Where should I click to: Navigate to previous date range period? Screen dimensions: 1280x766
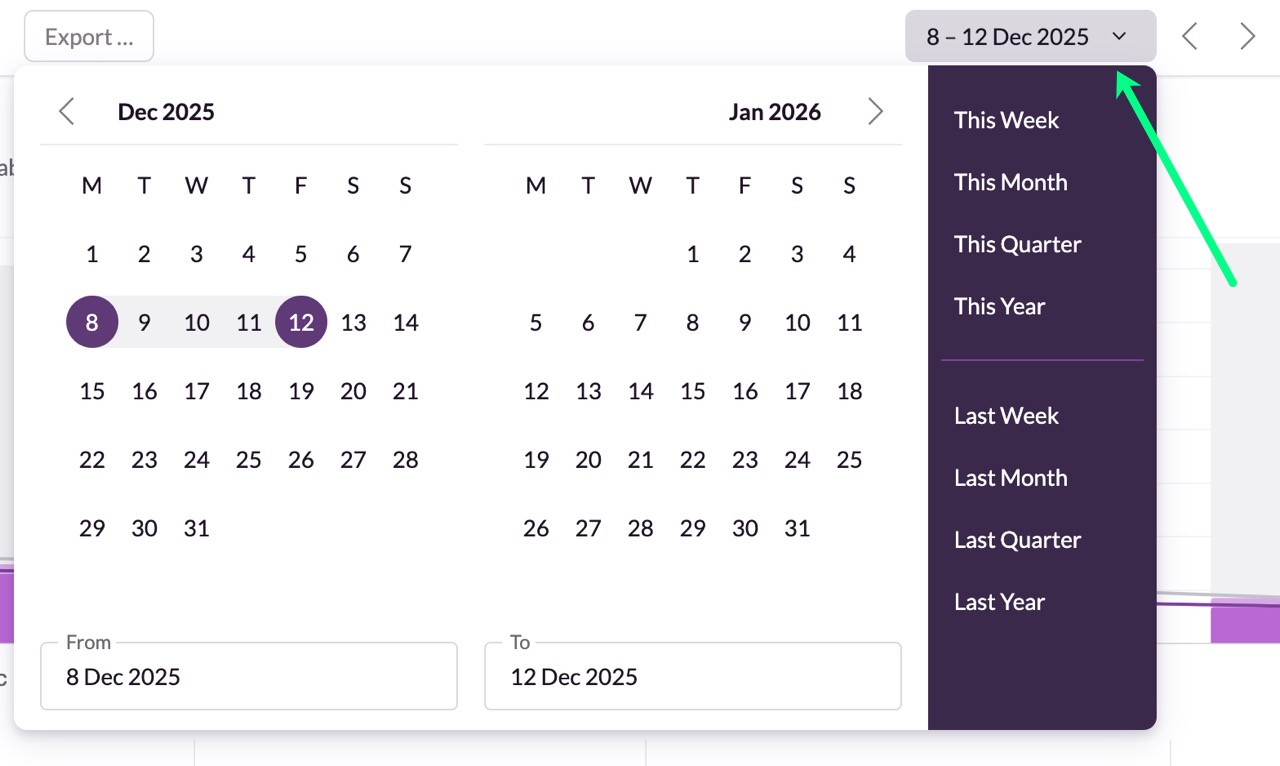point(1189,37)
